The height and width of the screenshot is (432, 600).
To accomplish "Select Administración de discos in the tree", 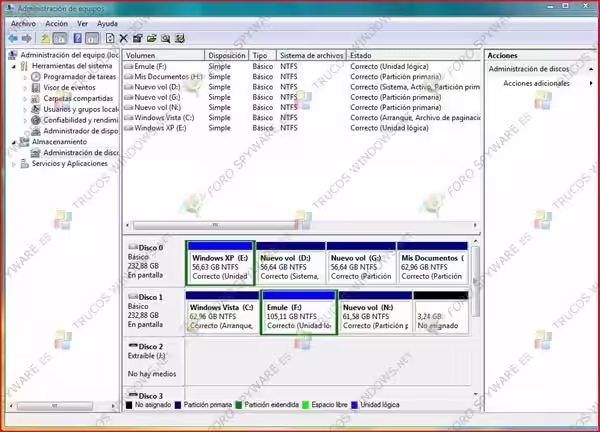I will pos(81,153).
